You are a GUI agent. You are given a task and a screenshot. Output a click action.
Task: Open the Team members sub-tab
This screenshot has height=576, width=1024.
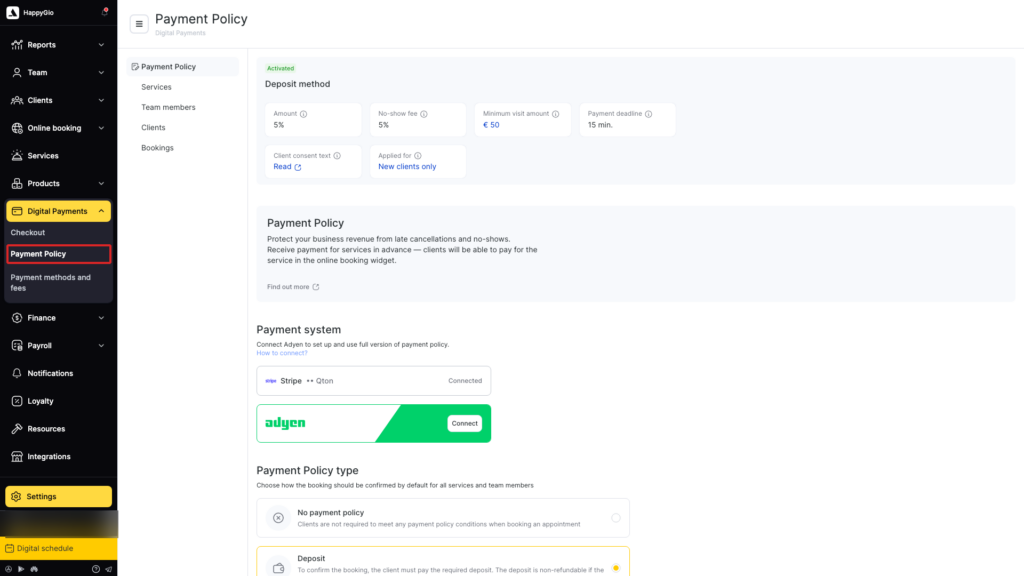click(168, 107)
